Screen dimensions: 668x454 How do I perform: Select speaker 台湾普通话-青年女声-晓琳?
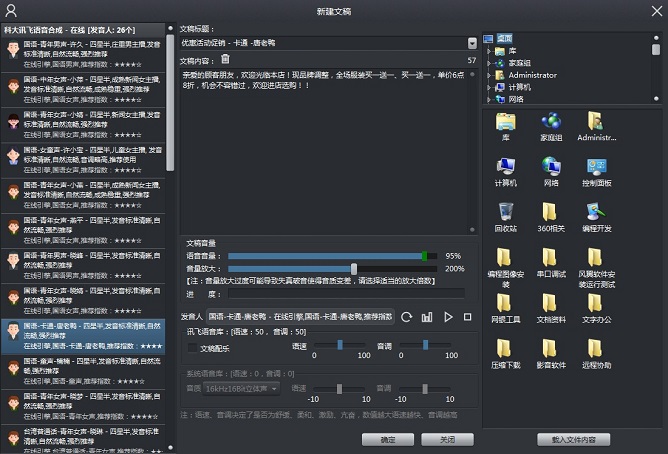pyautogui.click(x=83, y=439)
